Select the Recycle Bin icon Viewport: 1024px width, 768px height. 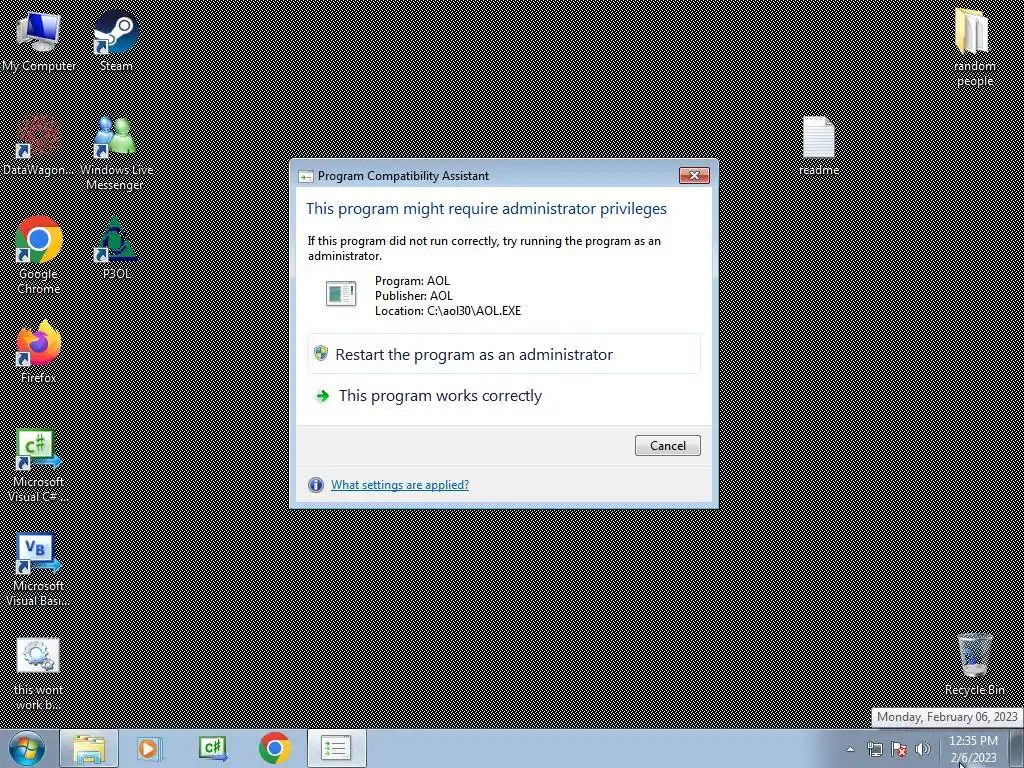click(x=974, y=665)
